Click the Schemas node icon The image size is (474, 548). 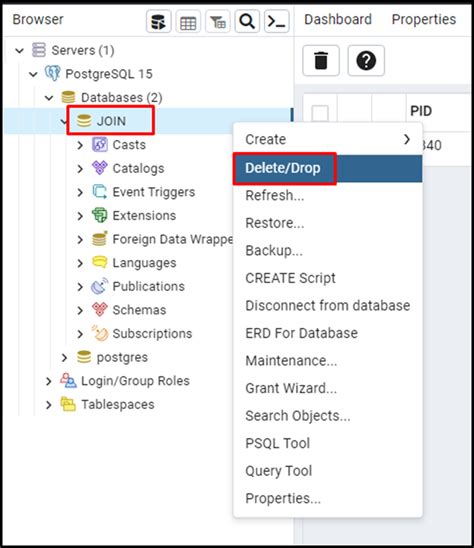[x=100, y=310]
